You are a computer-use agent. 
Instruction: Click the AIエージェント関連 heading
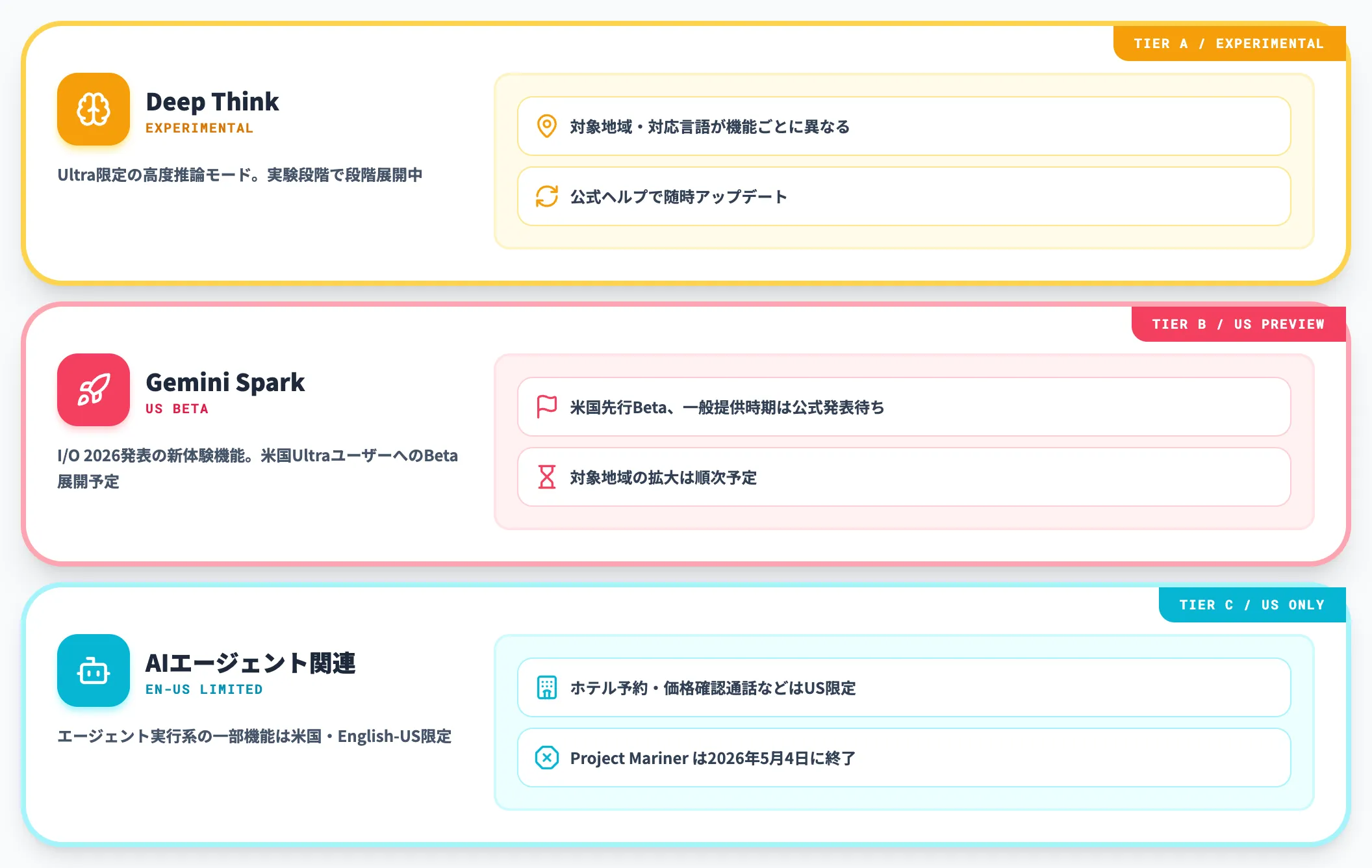(251, 663)
